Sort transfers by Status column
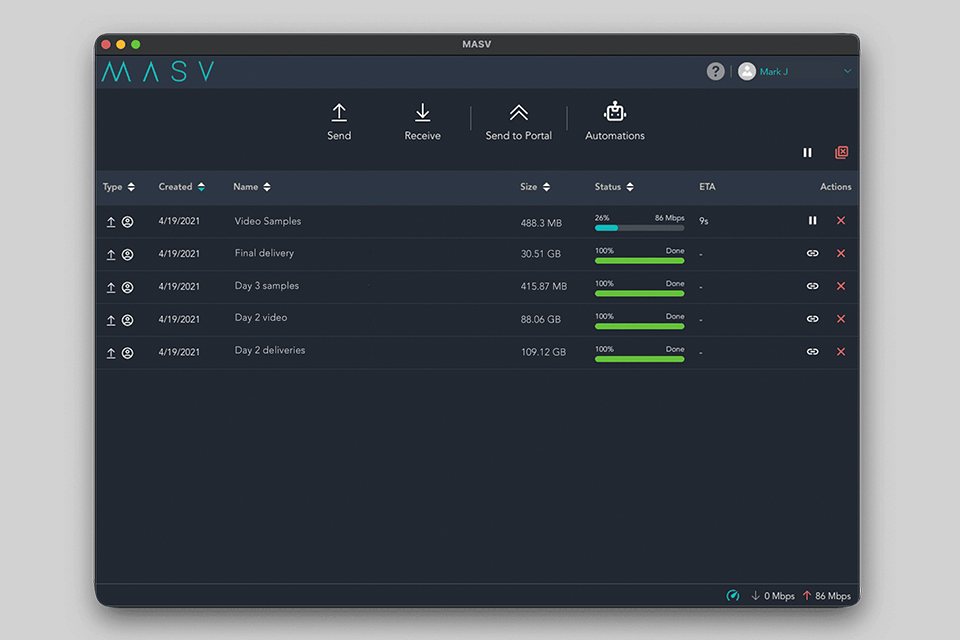Image resolution: width=960 pixels, height=640 pixels. (614, 187)
